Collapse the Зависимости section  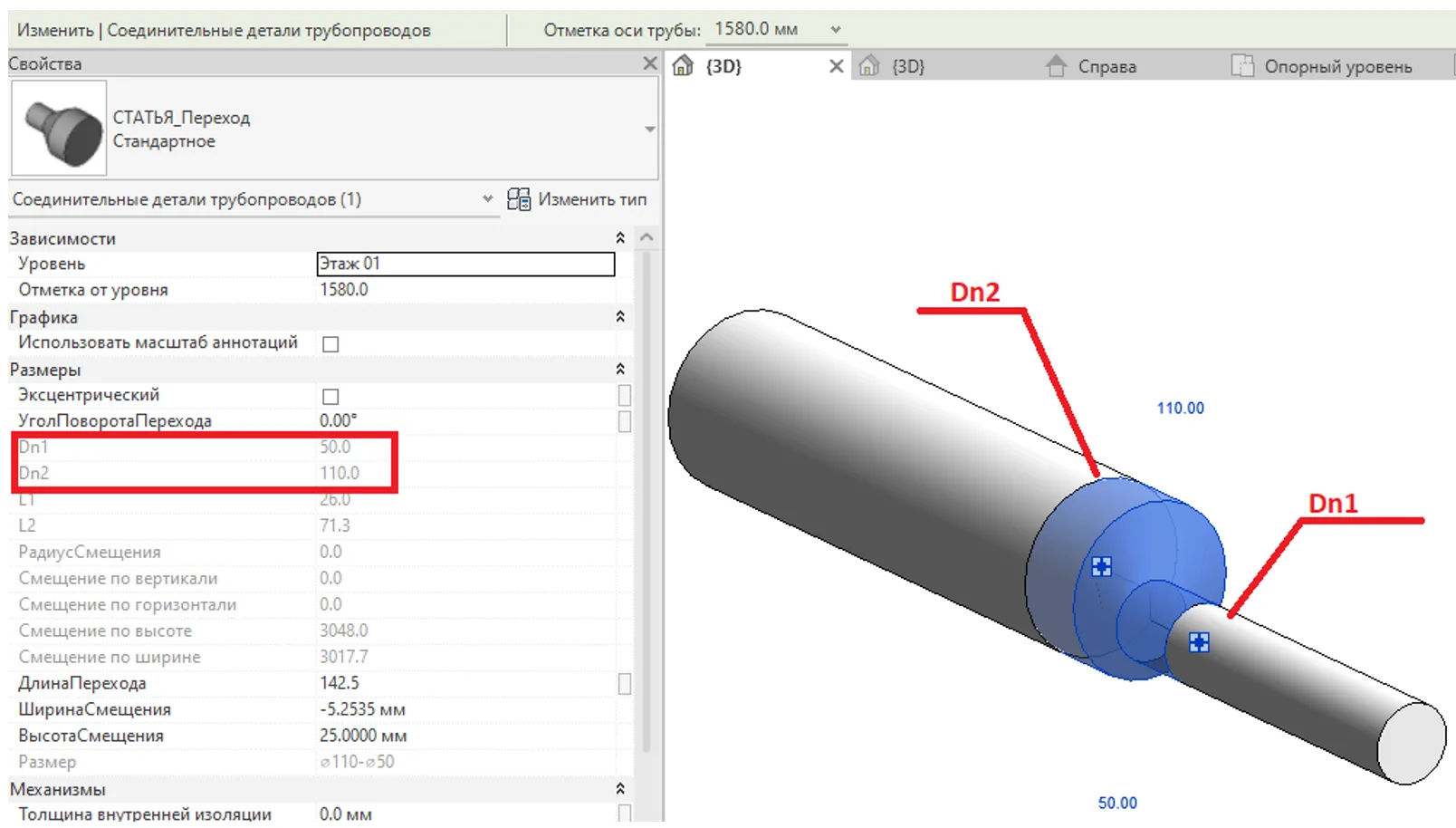pyautogui.click(x=620, y=238)
